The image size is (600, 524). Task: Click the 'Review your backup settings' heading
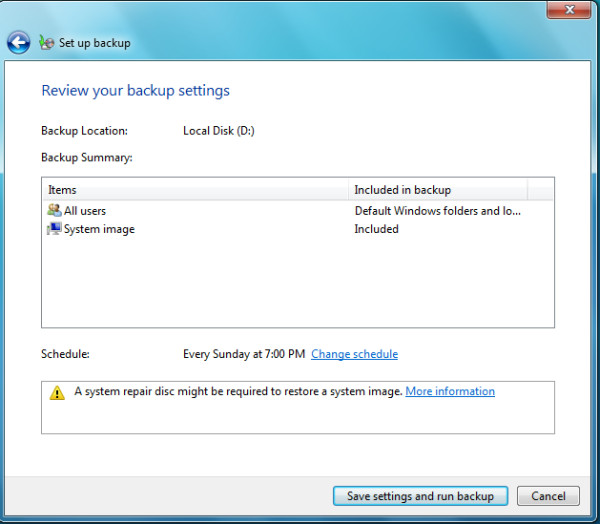pyautogui.click(x=135, y=91)
